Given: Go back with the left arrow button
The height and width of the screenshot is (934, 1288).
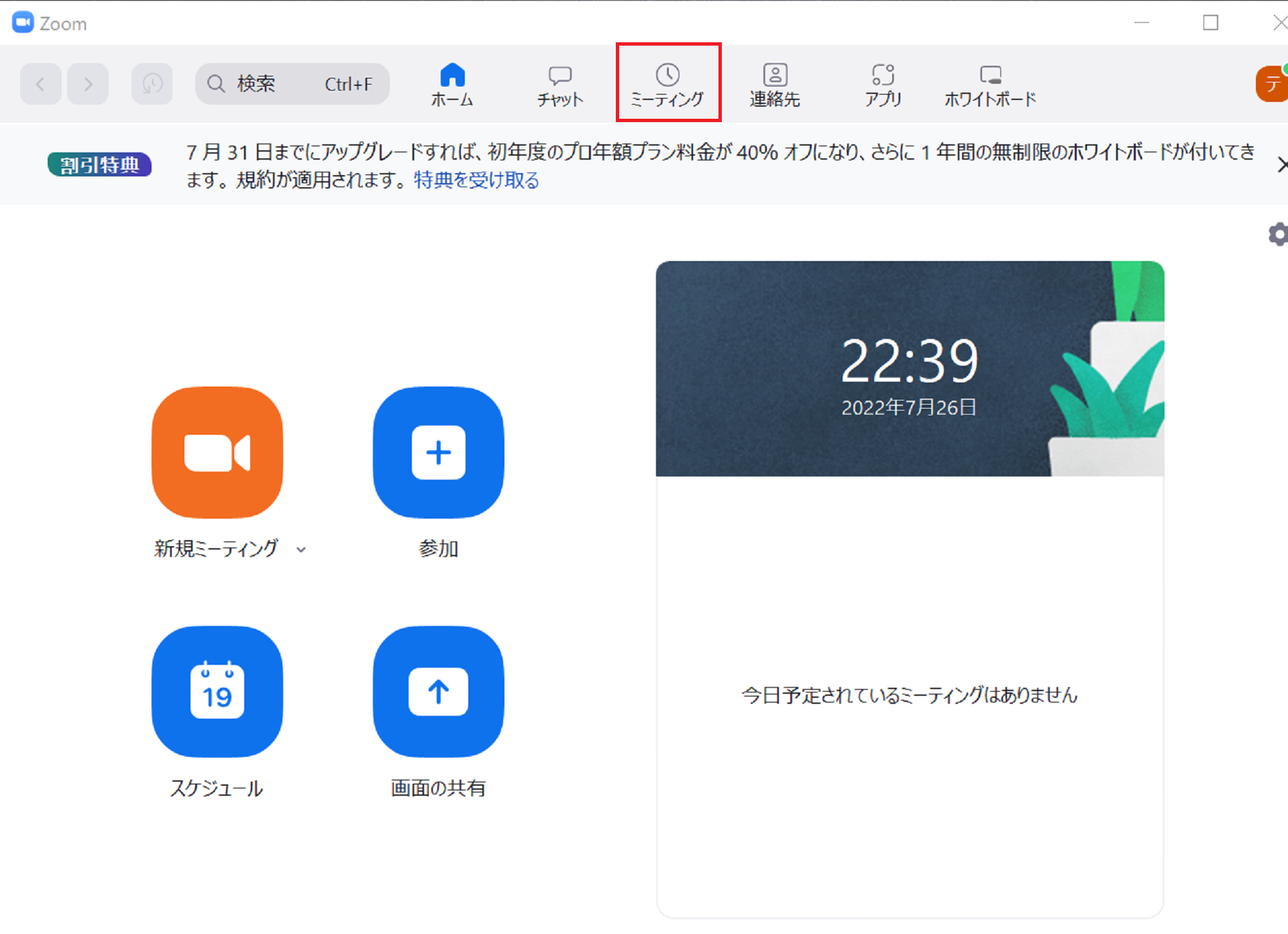Looking at the screenshot, I should (x=40, y=84).
